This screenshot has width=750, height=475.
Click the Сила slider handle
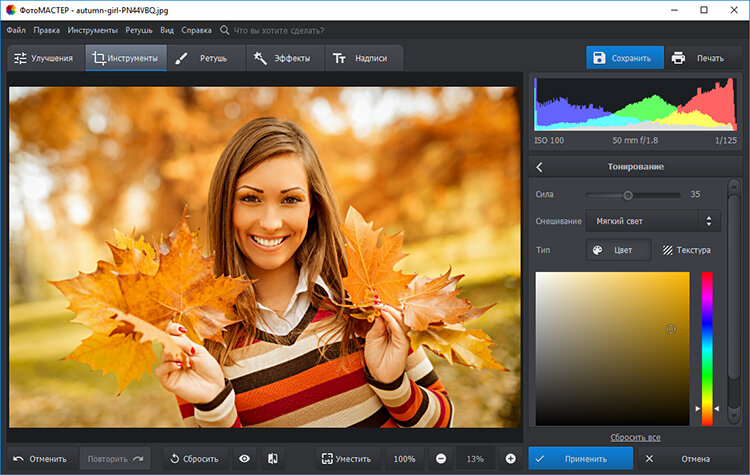coord(628,195)
